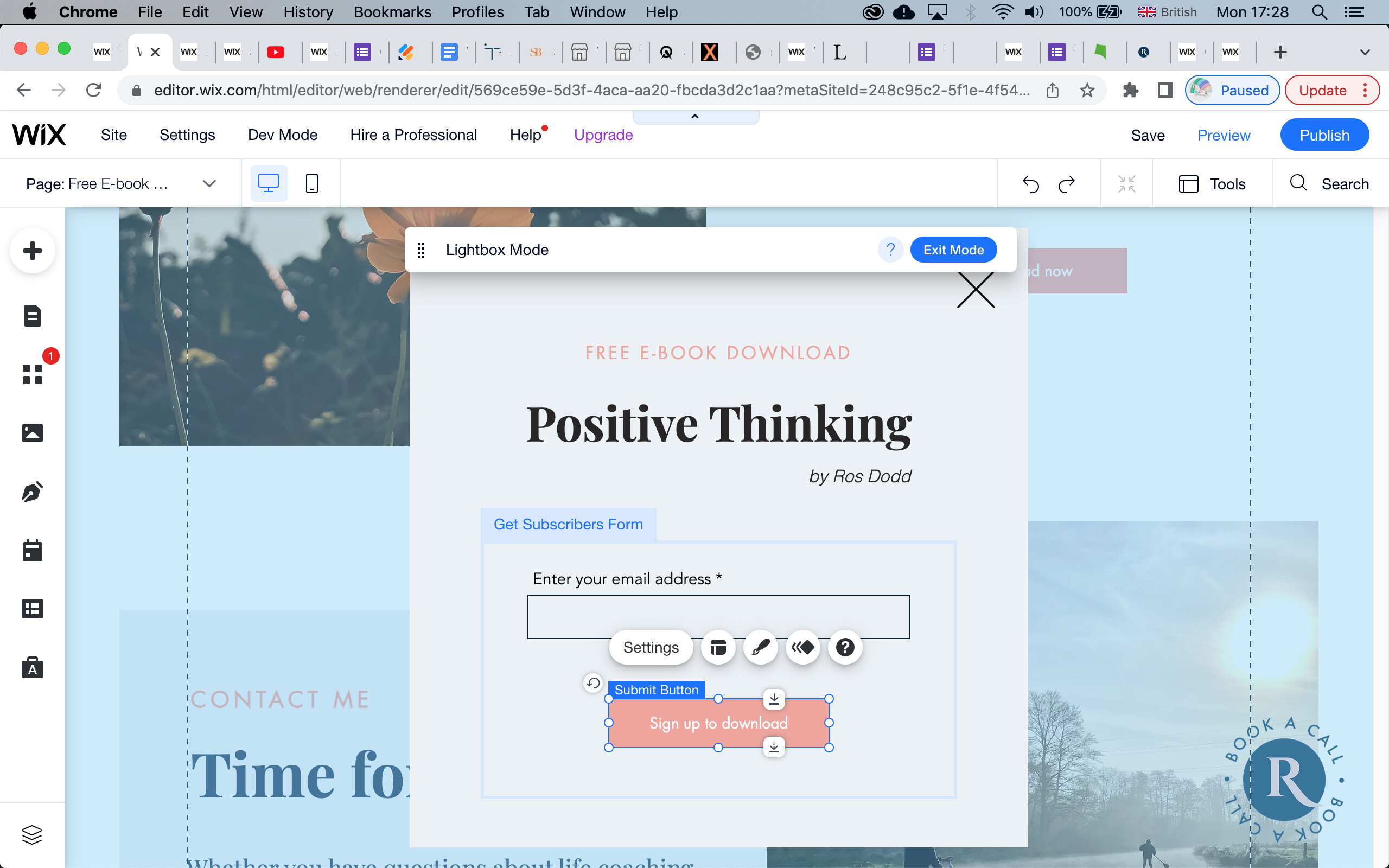Toggle the zoom out and reorder icon
This screenshot has width=1389, height=868.
1126,184
